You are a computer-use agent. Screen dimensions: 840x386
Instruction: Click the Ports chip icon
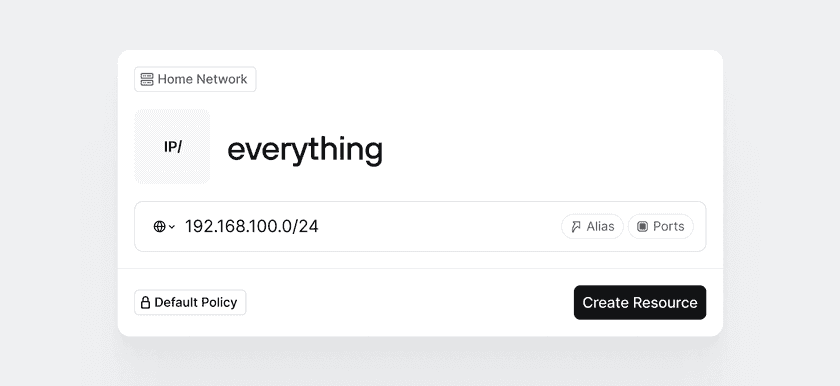point(642,226)
